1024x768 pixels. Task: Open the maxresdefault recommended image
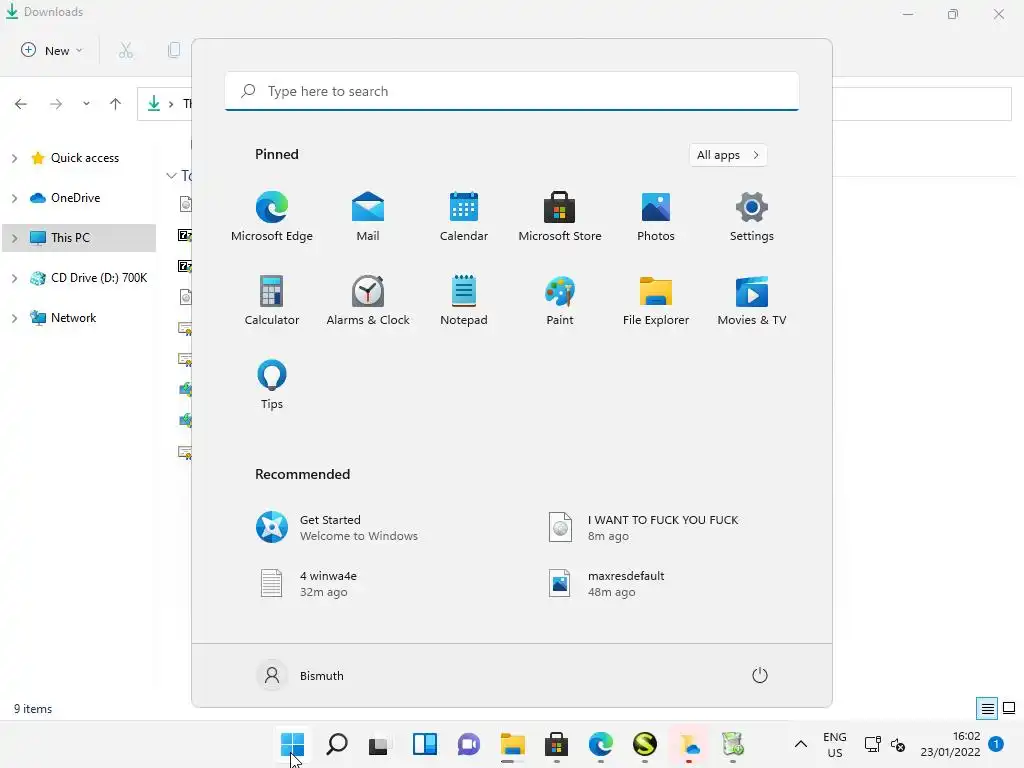(x=606, y=584)
